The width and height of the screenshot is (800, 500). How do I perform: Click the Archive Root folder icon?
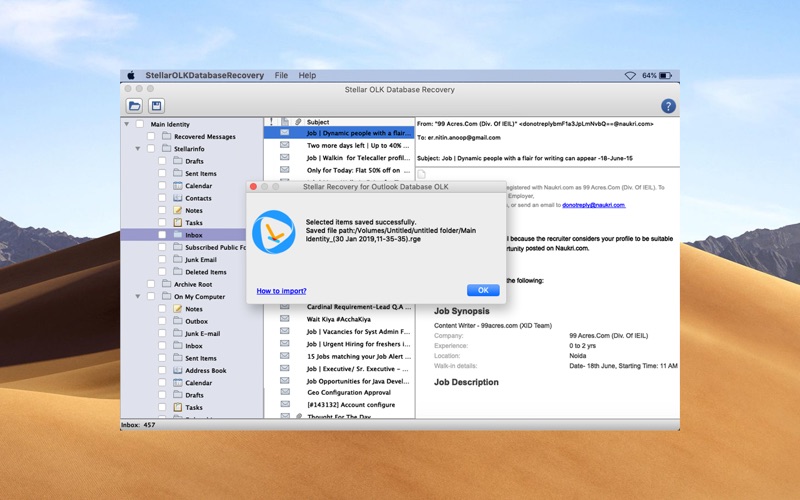coord(166,284)
